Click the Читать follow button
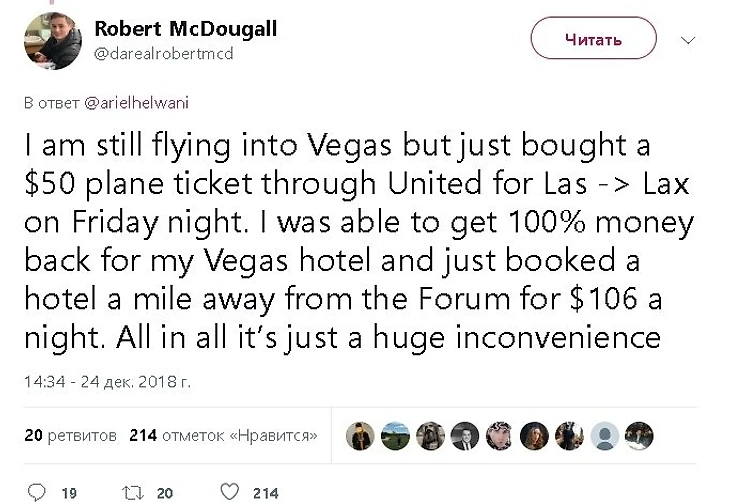This screenshot has height=502, width=730. point(594,38)
